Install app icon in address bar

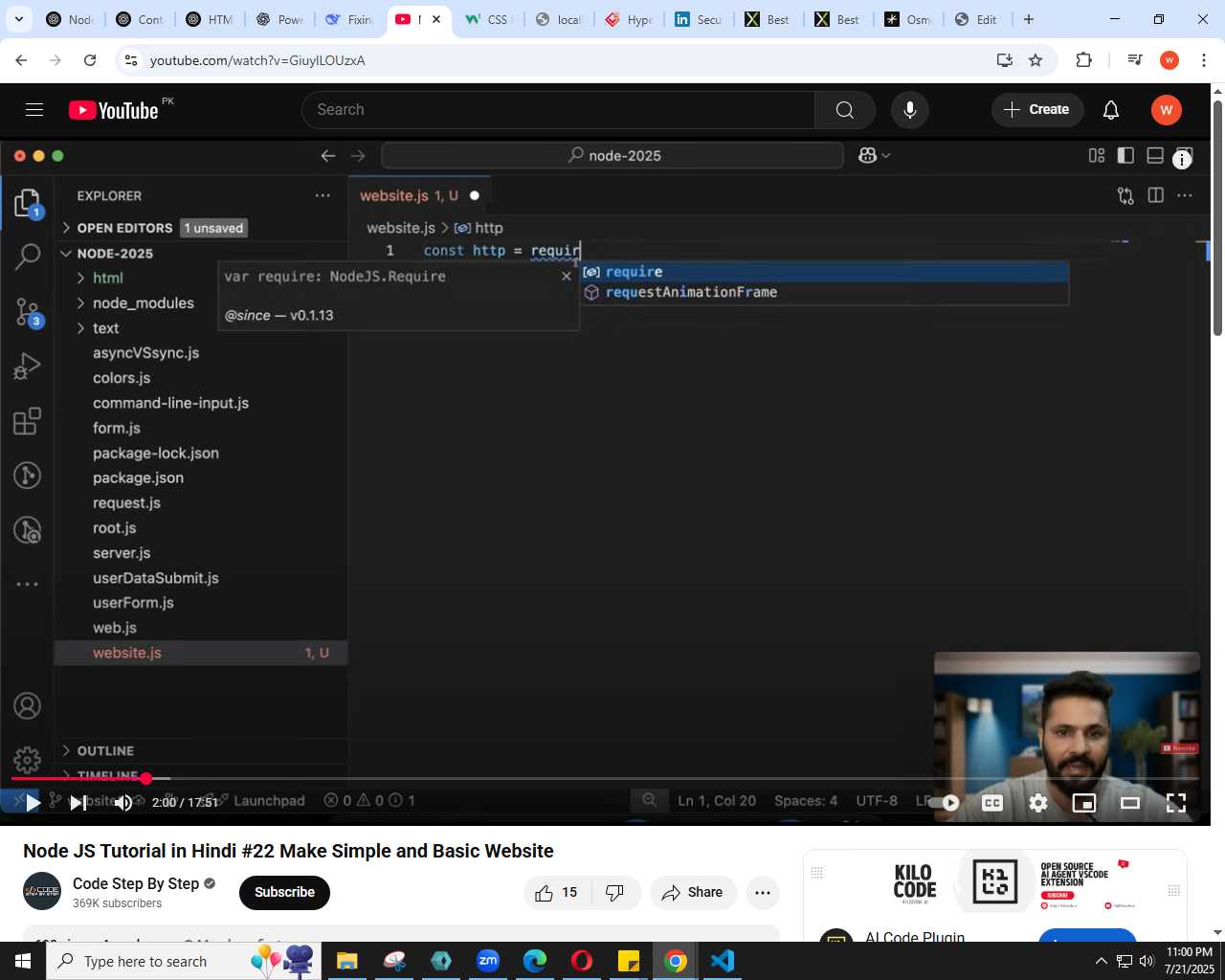click(1005, 60)
